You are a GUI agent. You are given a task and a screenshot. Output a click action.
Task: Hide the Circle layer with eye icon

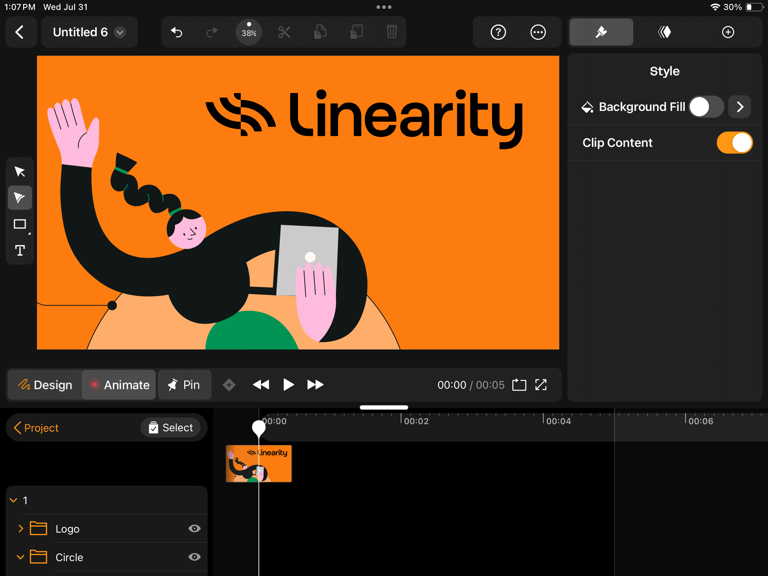point(194,557)
